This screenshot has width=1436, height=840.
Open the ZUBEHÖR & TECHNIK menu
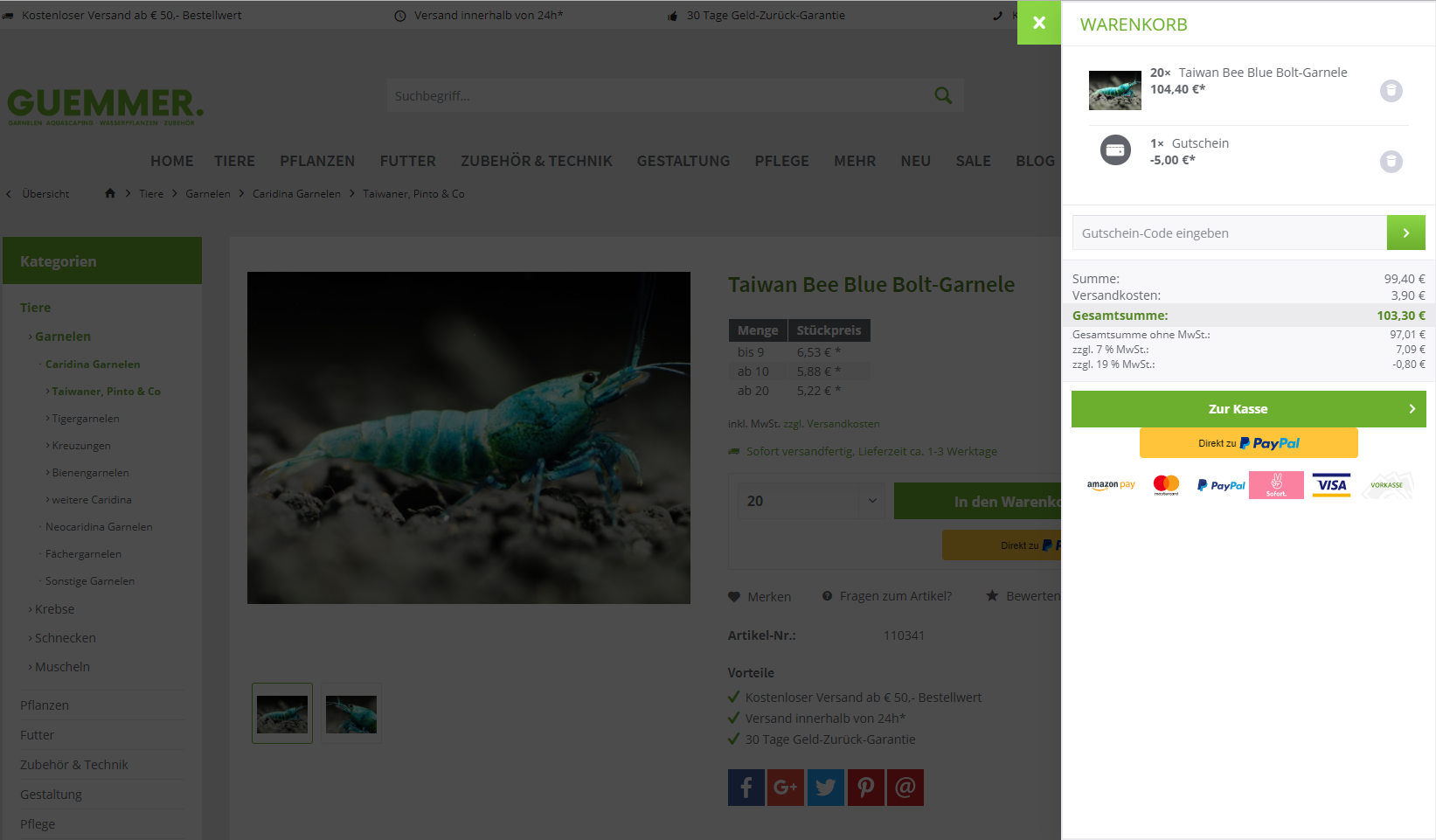pos(537,161)
